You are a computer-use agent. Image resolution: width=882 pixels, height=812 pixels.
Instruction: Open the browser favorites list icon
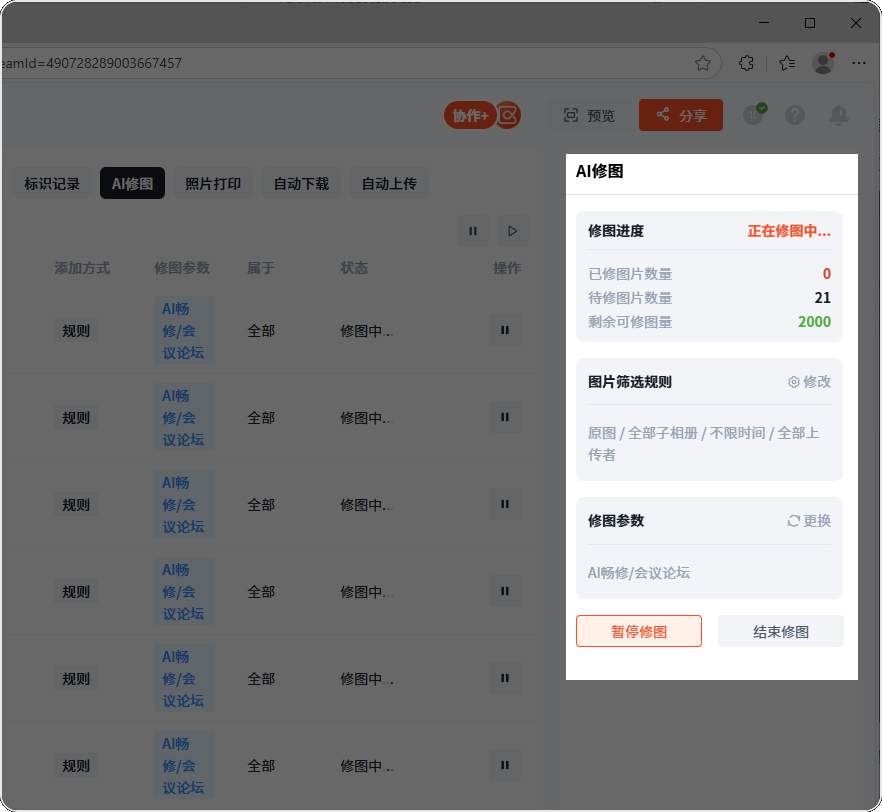787,63
